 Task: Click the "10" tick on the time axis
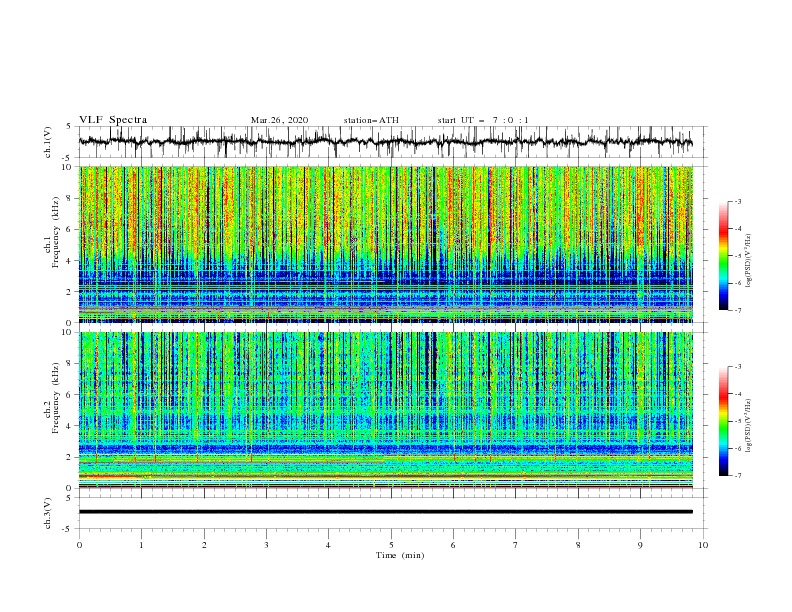point(703,545)
